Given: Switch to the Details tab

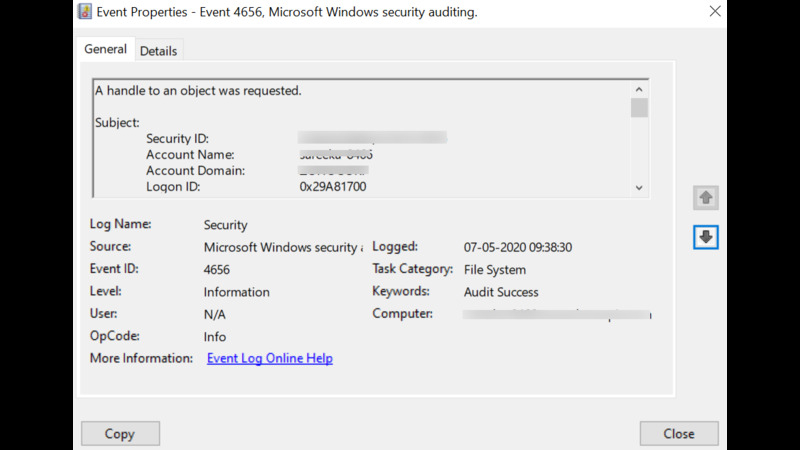Looking at the screenshot, I should click(158, 51).
